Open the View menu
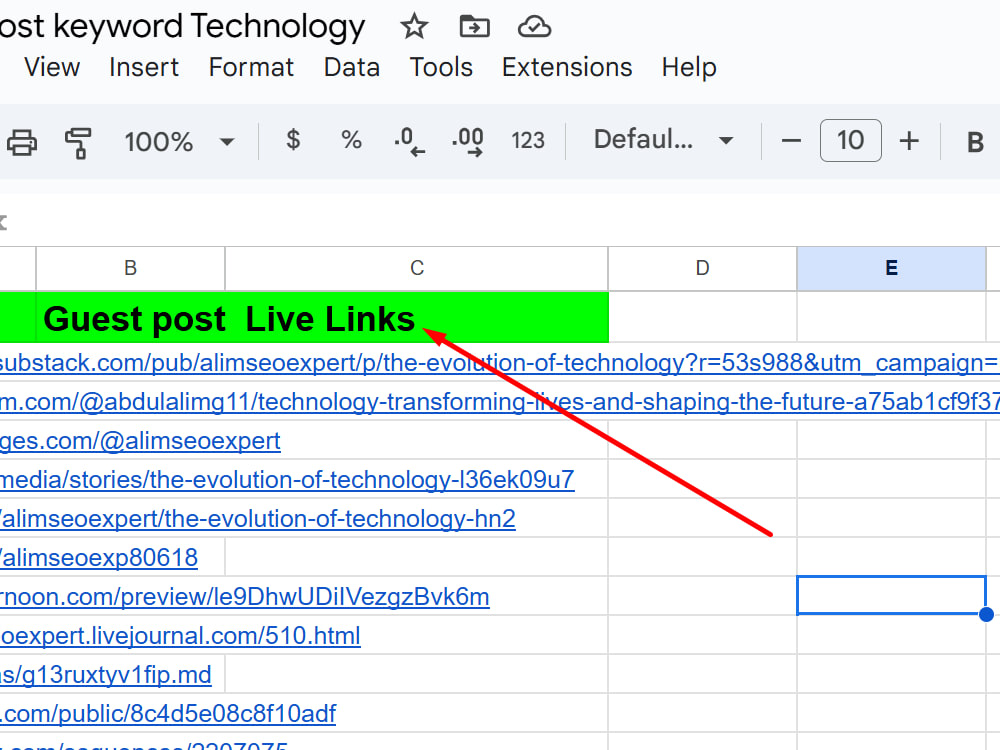 [52, 67]
